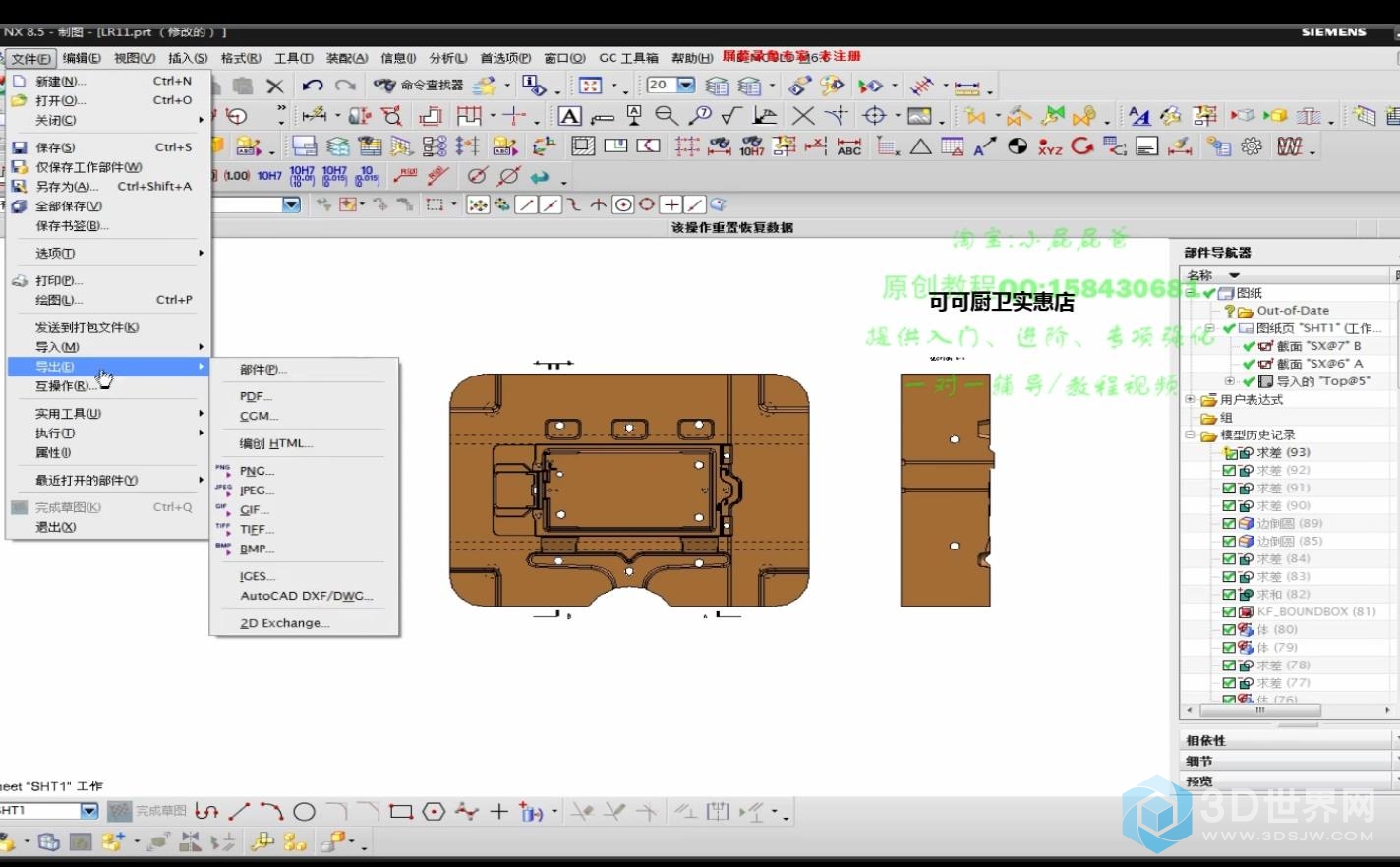Open the value 20 dropdown in top toolbar
This screenshot has width=1400, height=867.
pos(686,86)
